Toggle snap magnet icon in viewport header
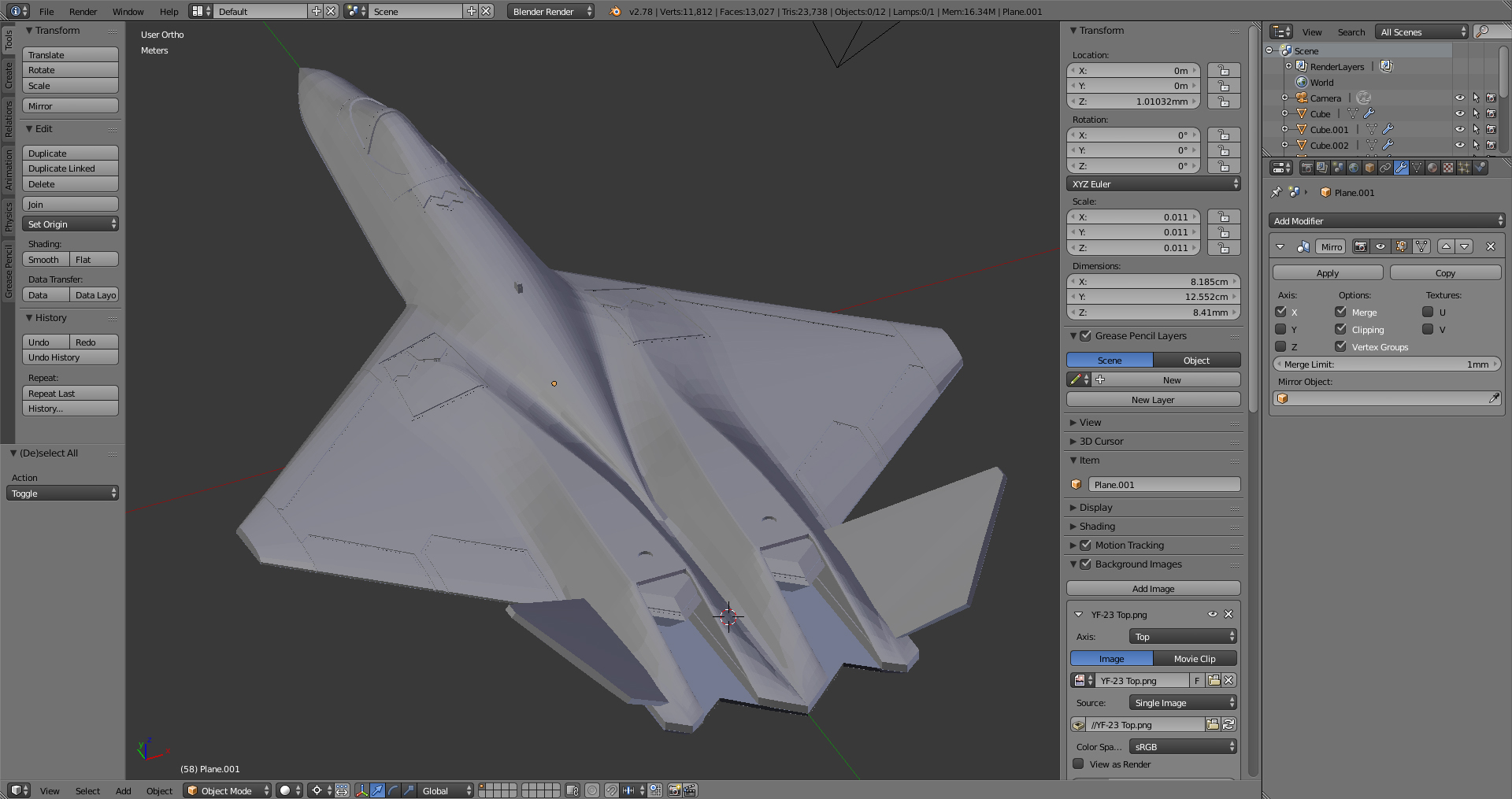The image size is (1512, 799). pyautogui.click(x=611, y=790)
